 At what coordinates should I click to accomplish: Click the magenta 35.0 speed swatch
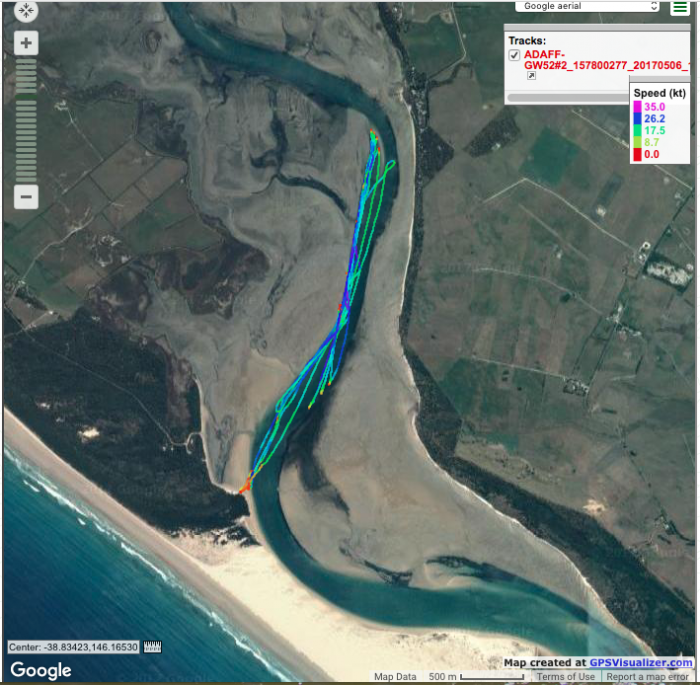[637, 107]
